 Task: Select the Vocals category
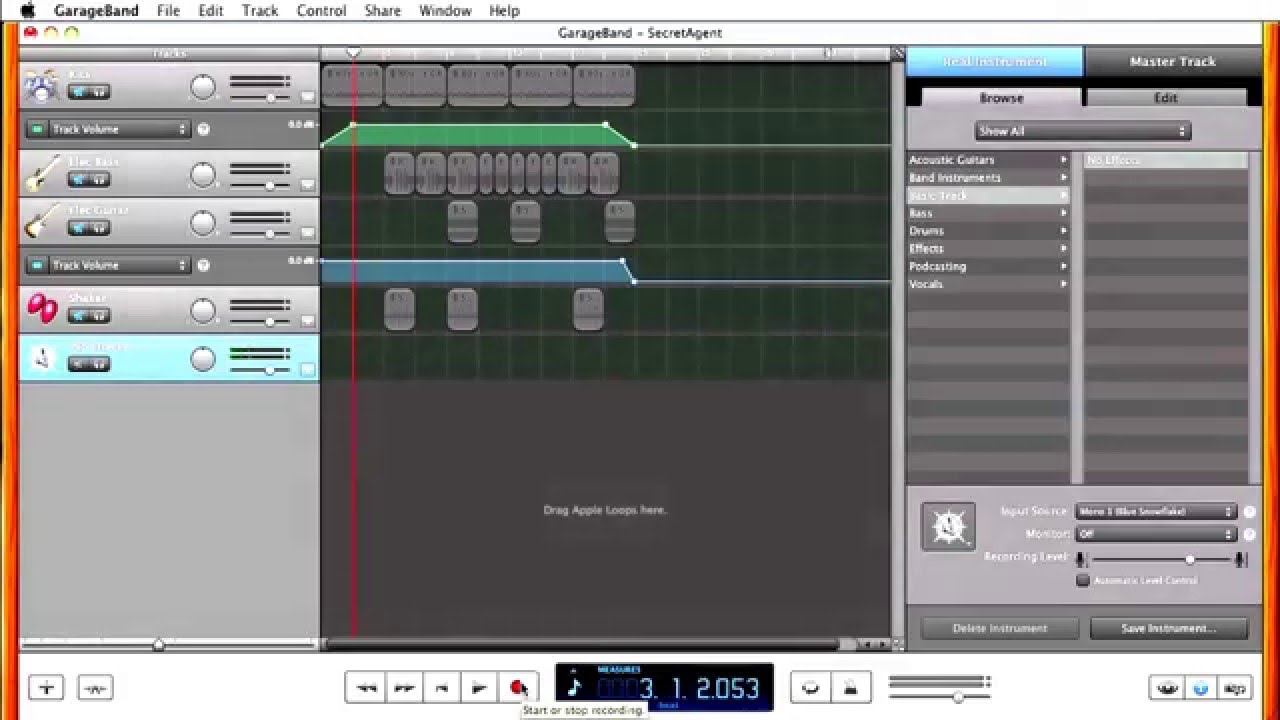tap(988, 284)
